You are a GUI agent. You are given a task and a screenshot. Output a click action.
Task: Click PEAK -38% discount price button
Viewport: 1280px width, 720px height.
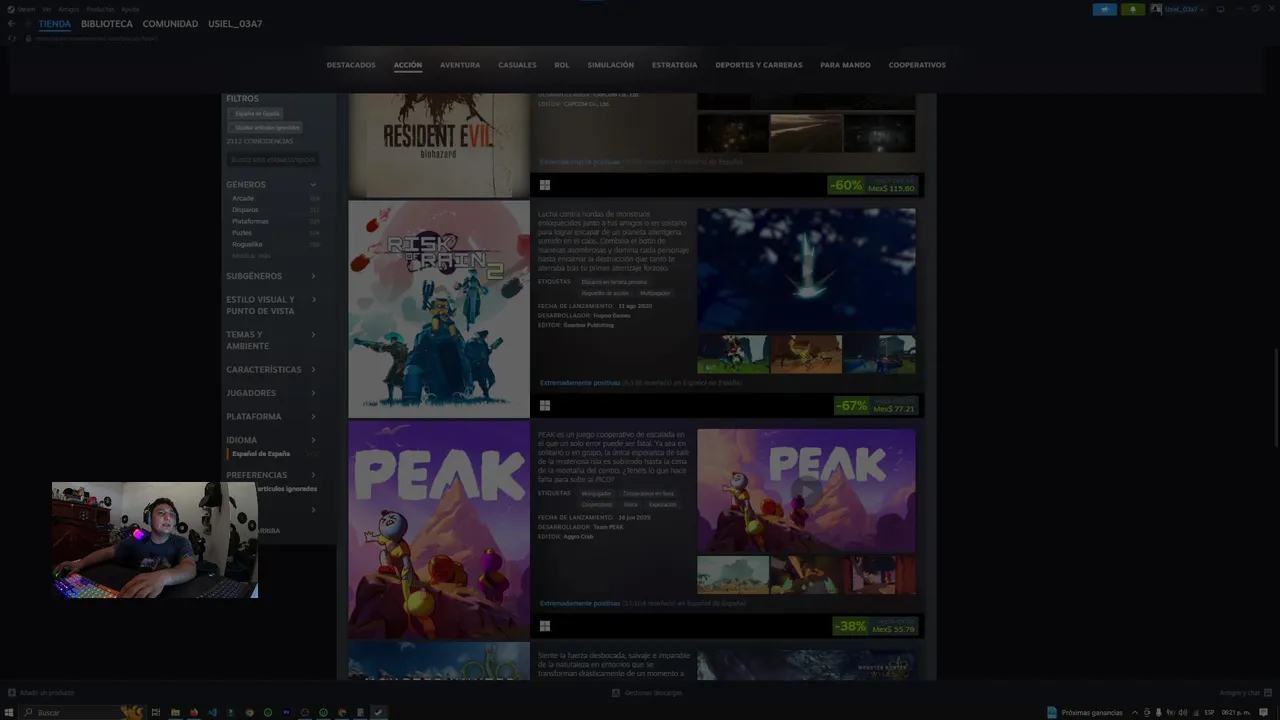(877, 627)
